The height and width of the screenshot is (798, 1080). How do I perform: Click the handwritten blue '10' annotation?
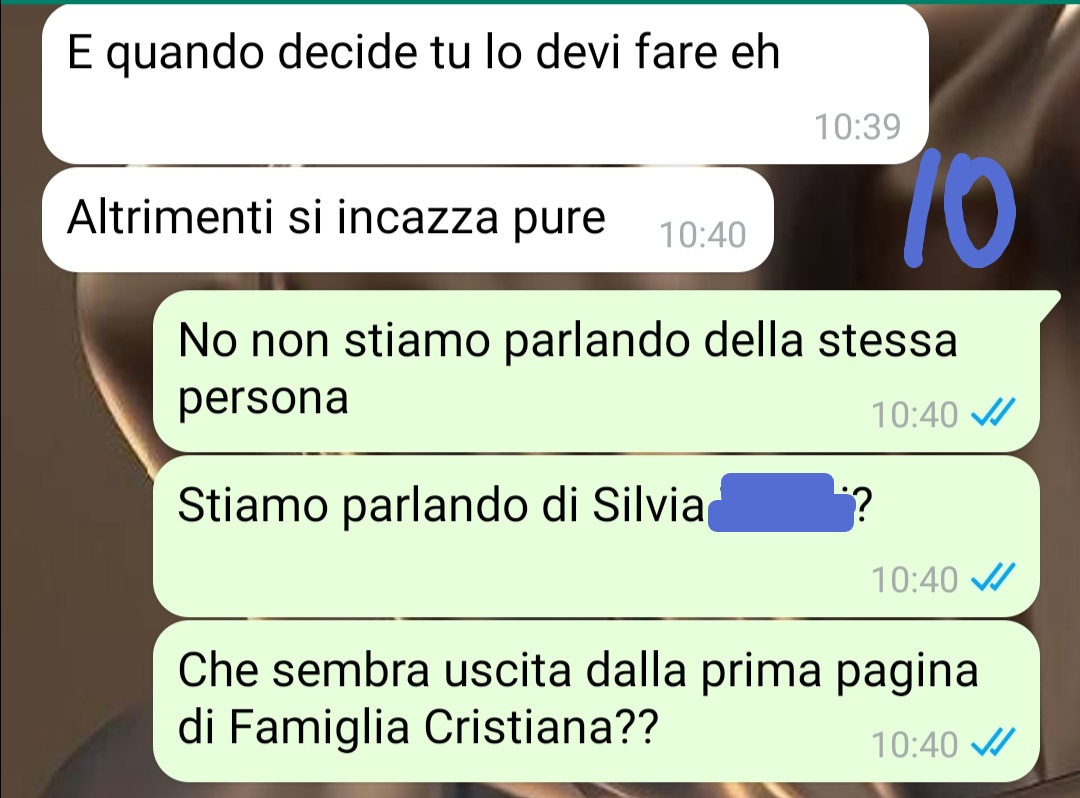click(959, 209)
